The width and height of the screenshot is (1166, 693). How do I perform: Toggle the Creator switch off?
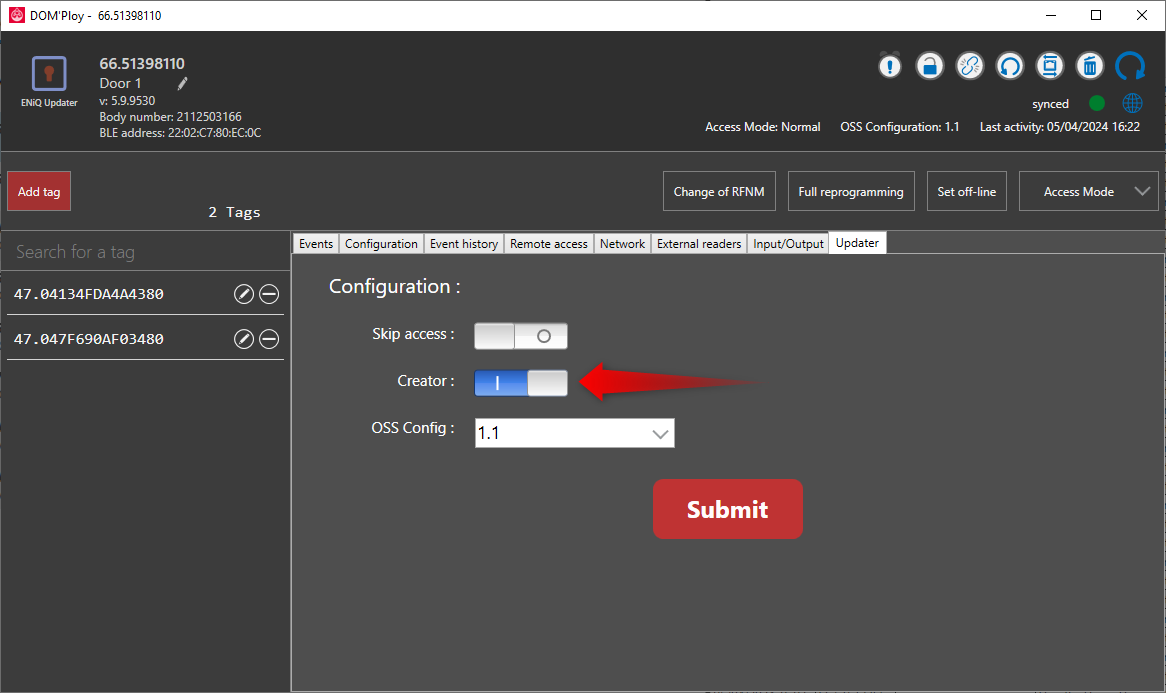pos(521,383)
